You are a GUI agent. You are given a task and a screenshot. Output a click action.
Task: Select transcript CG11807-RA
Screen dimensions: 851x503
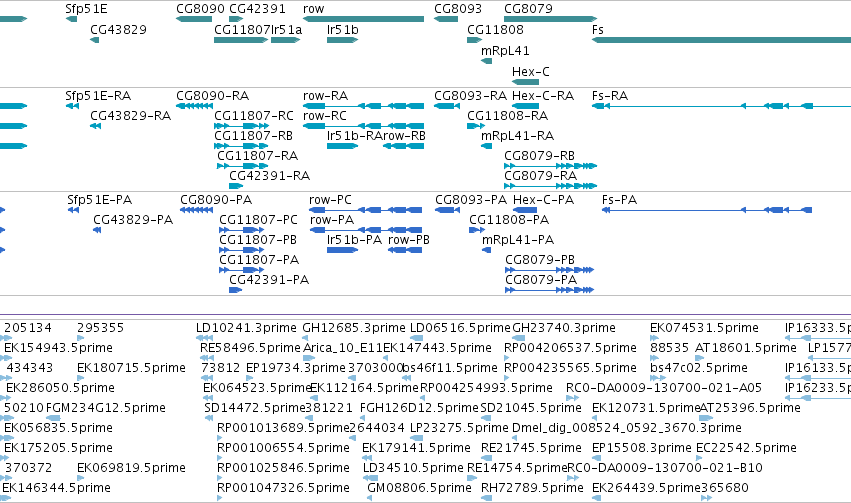pos(257,156)
